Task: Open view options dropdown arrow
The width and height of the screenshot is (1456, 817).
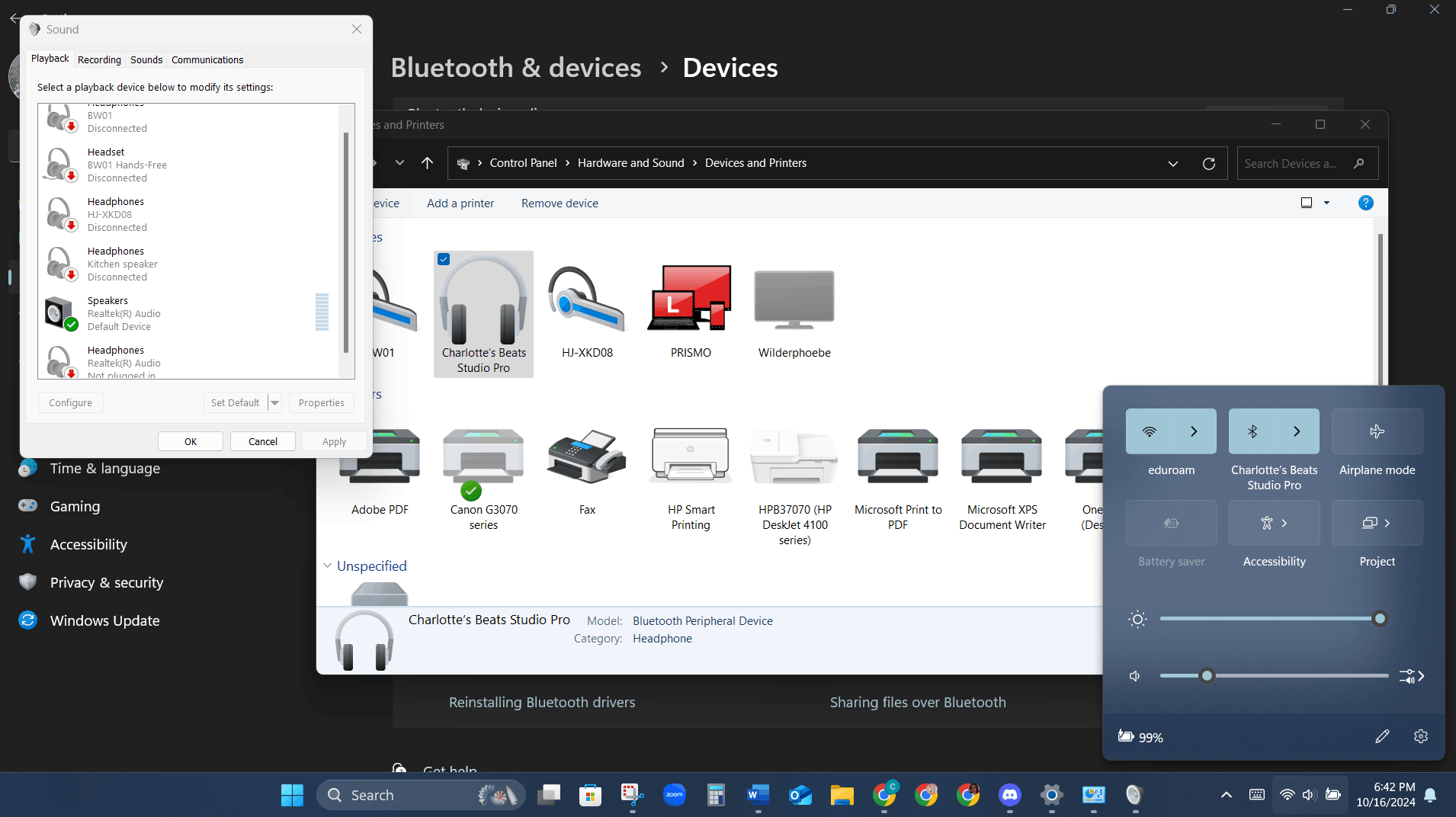Action: click(1326, 203)
